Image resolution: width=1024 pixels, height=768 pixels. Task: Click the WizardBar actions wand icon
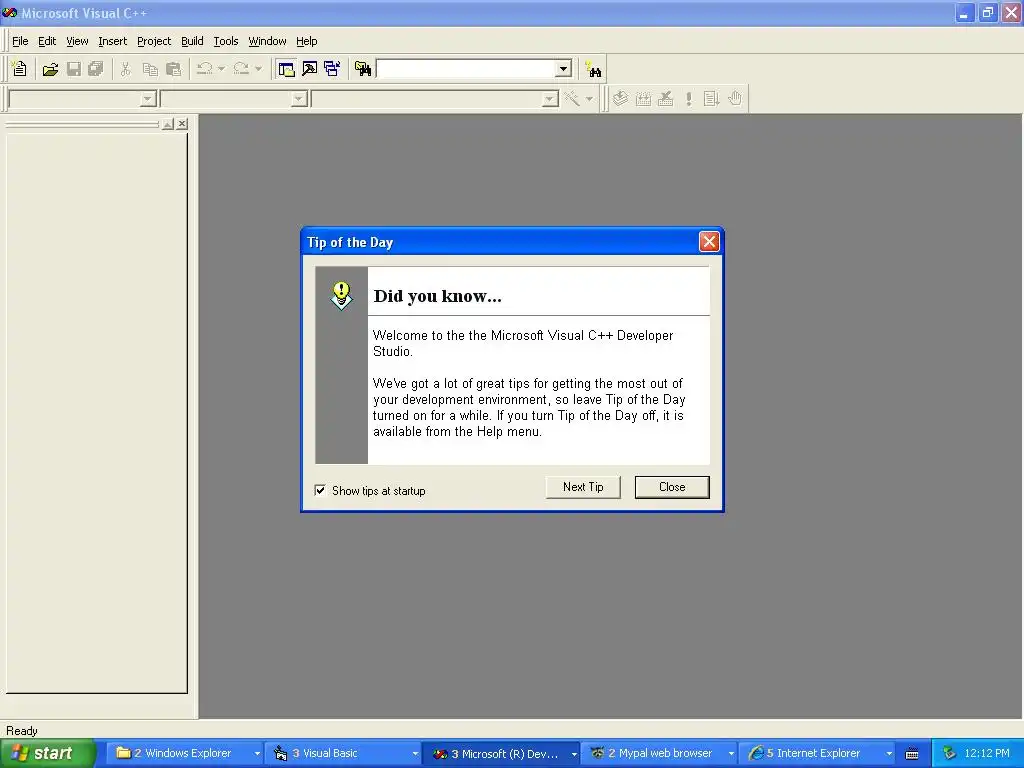(x=572, y=99)
